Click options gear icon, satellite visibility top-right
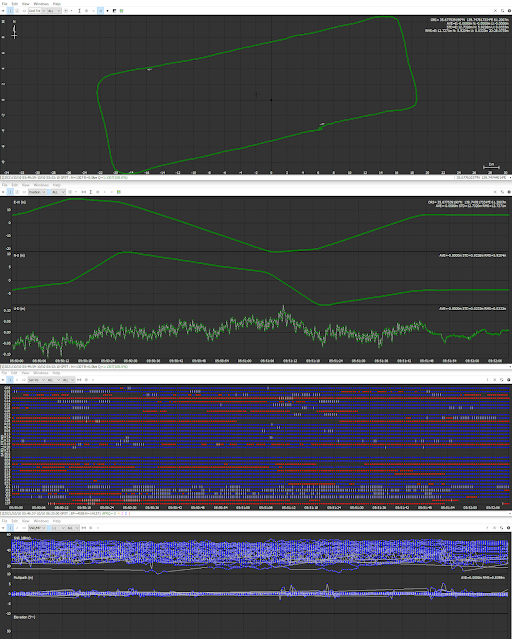Image resolution: width=512 pixels, height=639 pixels. (x=509, y=380)
